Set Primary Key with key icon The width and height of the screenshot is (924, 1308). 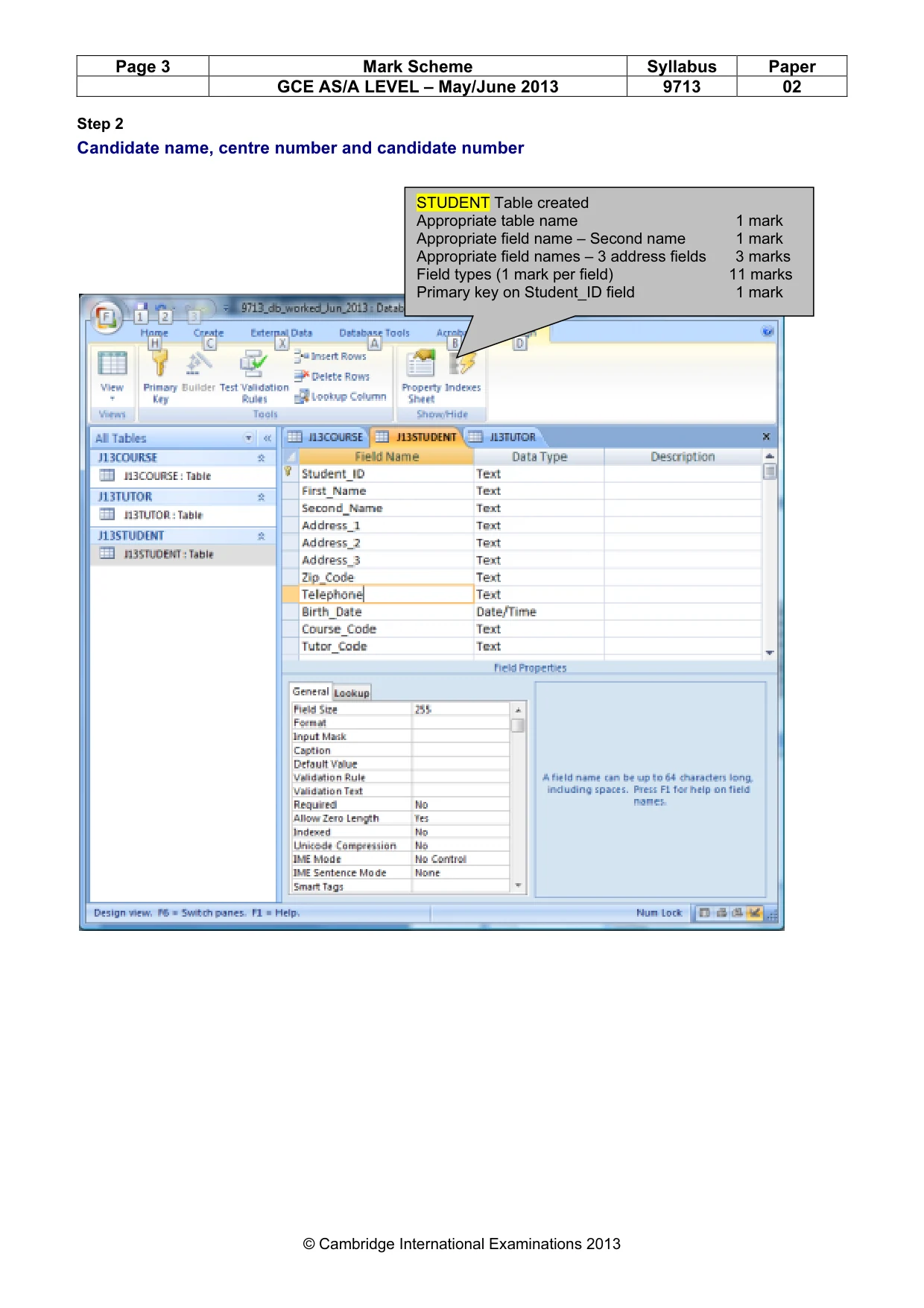point(160,376)
